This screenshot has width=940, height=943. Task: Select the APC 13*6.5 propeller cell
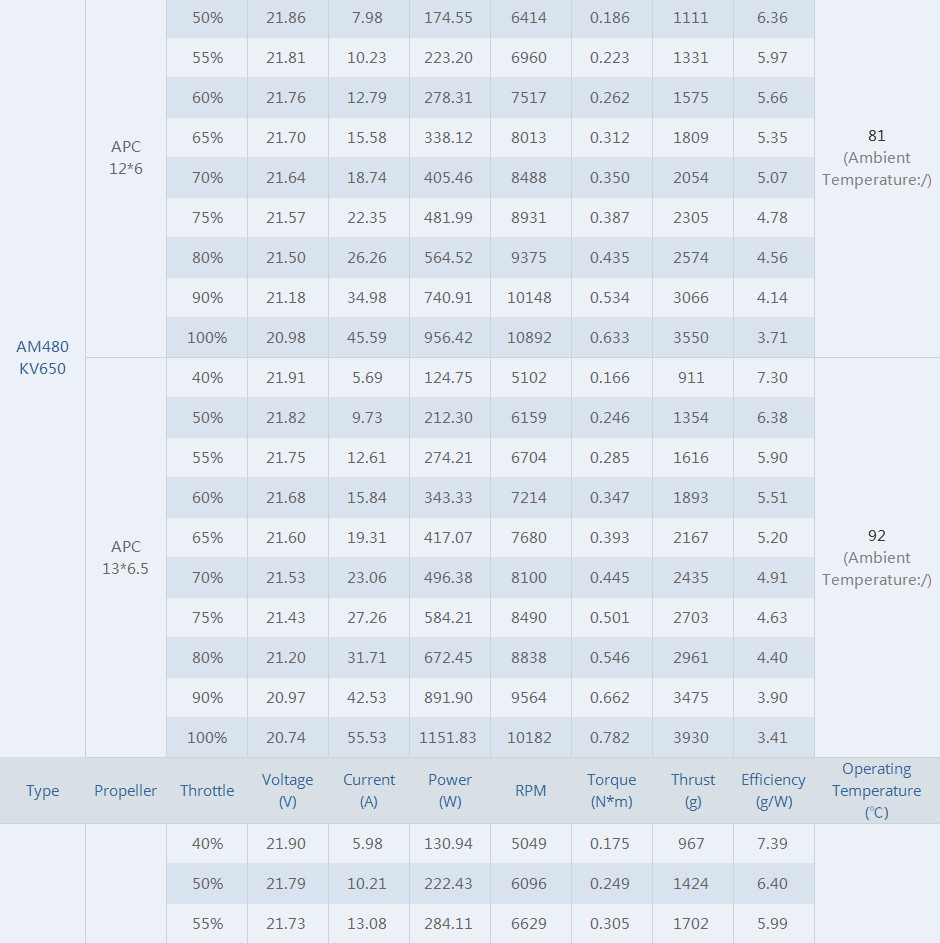pyautogui.click(x=126, y=558)
